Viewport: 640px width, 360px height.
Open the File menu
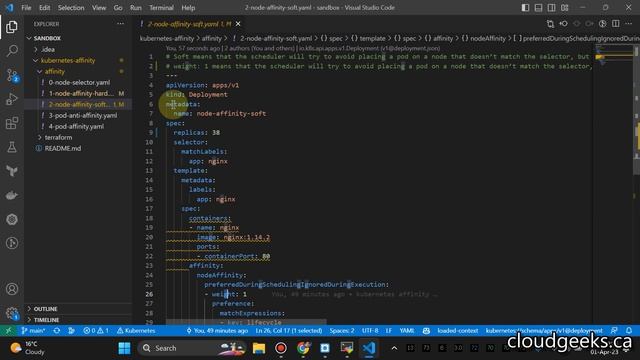(26, 8)
